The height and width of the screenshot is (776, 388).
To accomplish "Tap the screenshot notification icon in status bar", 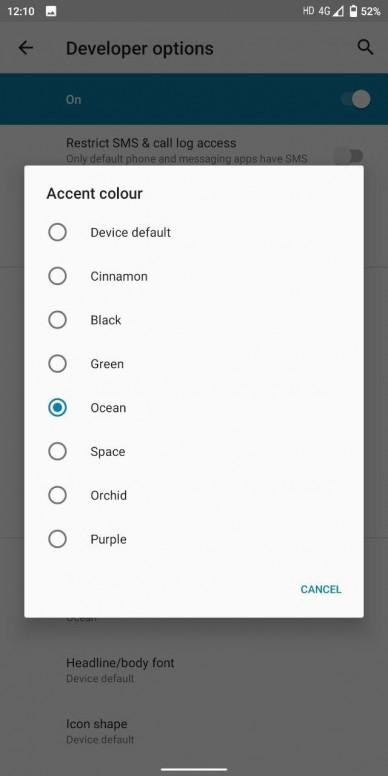I will [x=51, y=11].
